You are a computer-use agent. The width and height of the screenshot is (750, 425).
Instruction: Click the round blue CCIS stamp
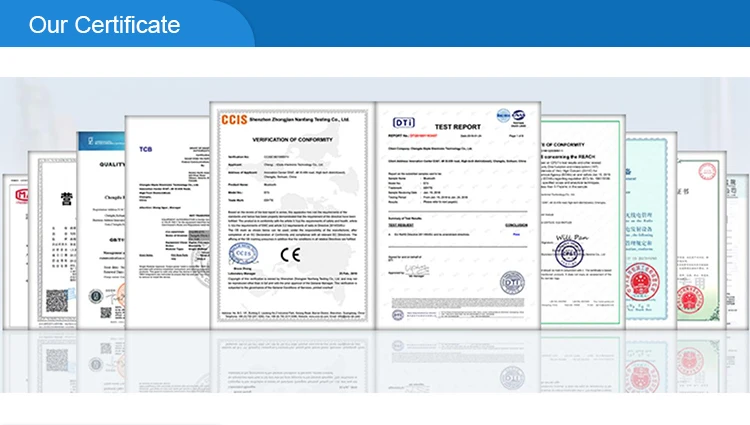point(245,254)
